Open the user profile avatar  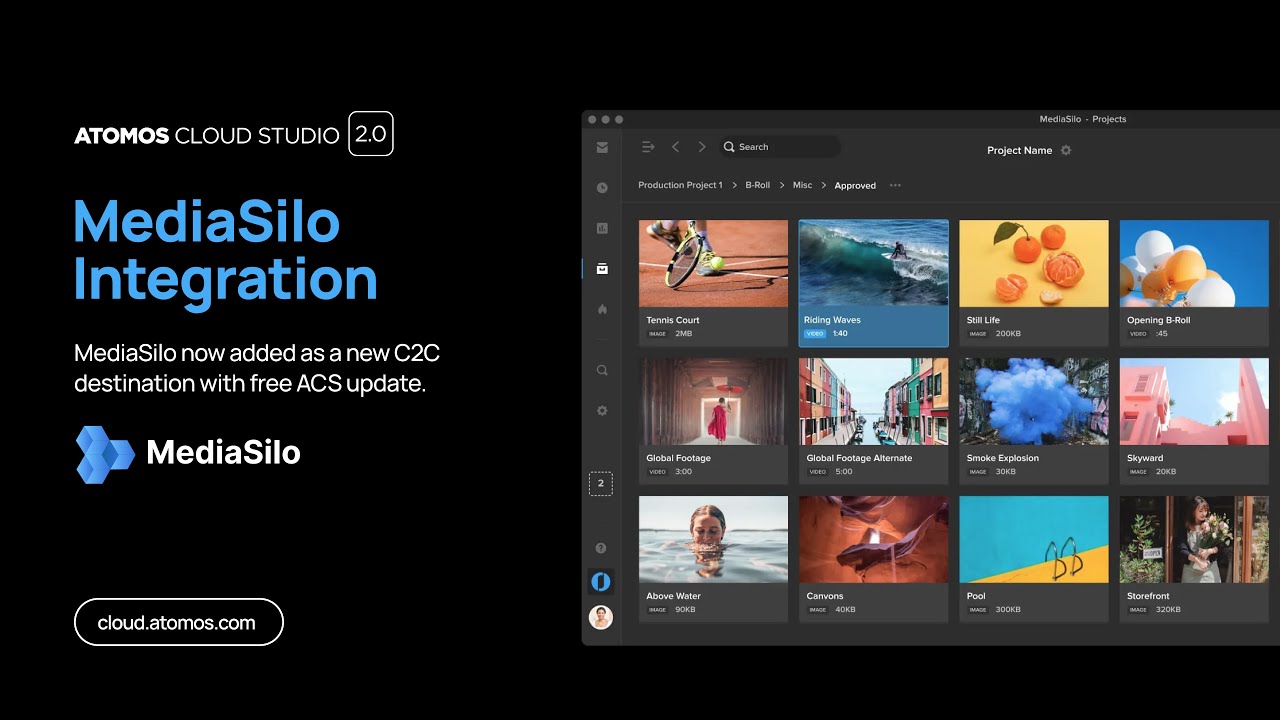click(x=601, y=617)
